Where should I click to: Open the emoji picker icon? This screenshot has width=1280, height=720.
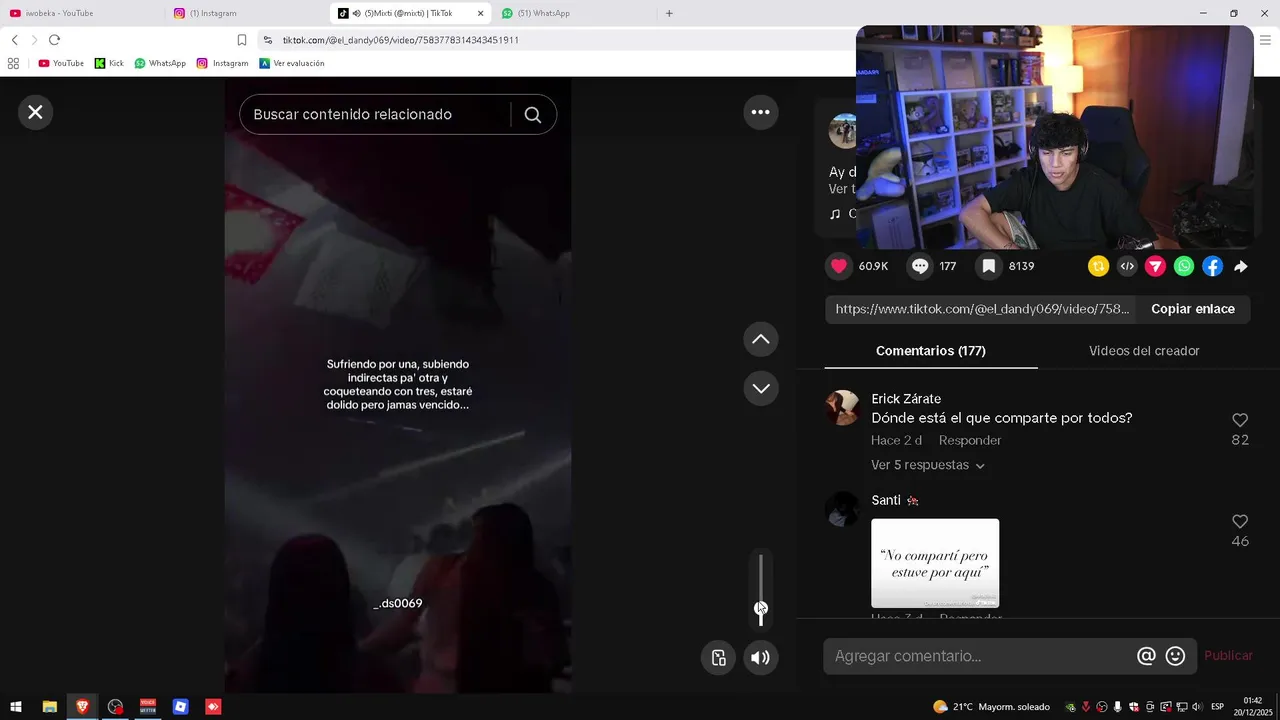[x=1176, y=656]
